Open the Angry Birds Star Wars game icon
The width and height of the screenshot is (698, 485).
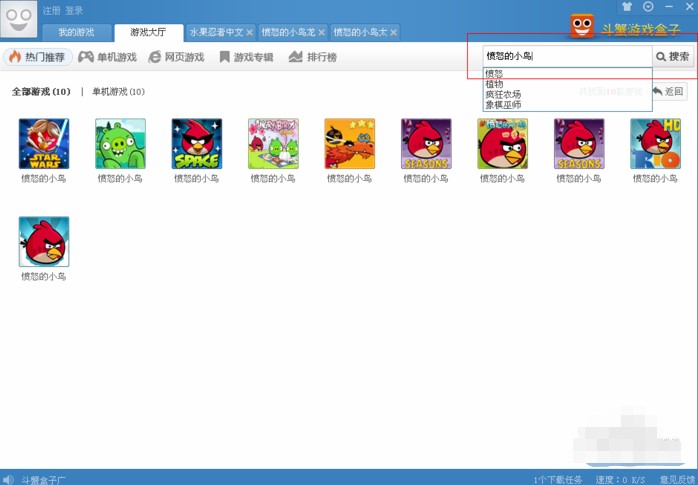point(44,144)
